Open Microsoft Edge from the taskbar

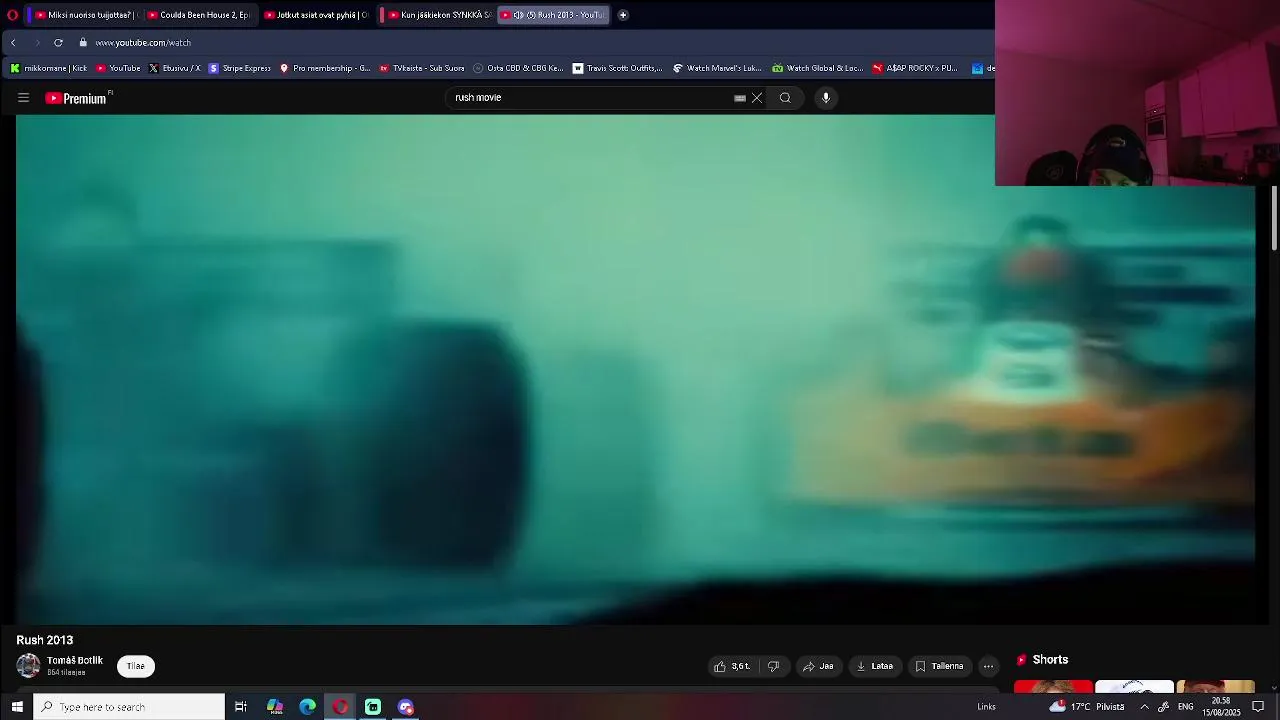coord(307,707)
